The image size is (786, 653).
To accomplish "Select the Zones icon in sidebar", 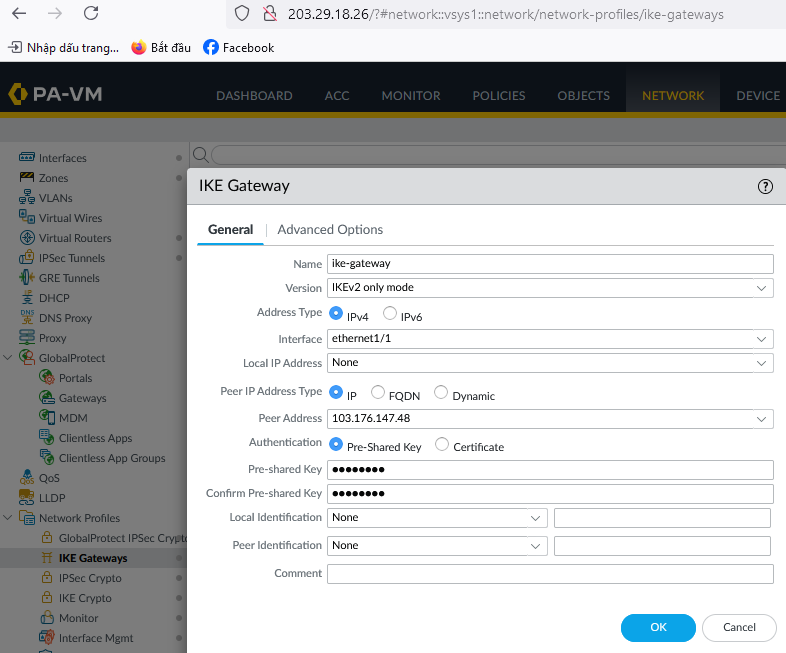I will 27,178.
